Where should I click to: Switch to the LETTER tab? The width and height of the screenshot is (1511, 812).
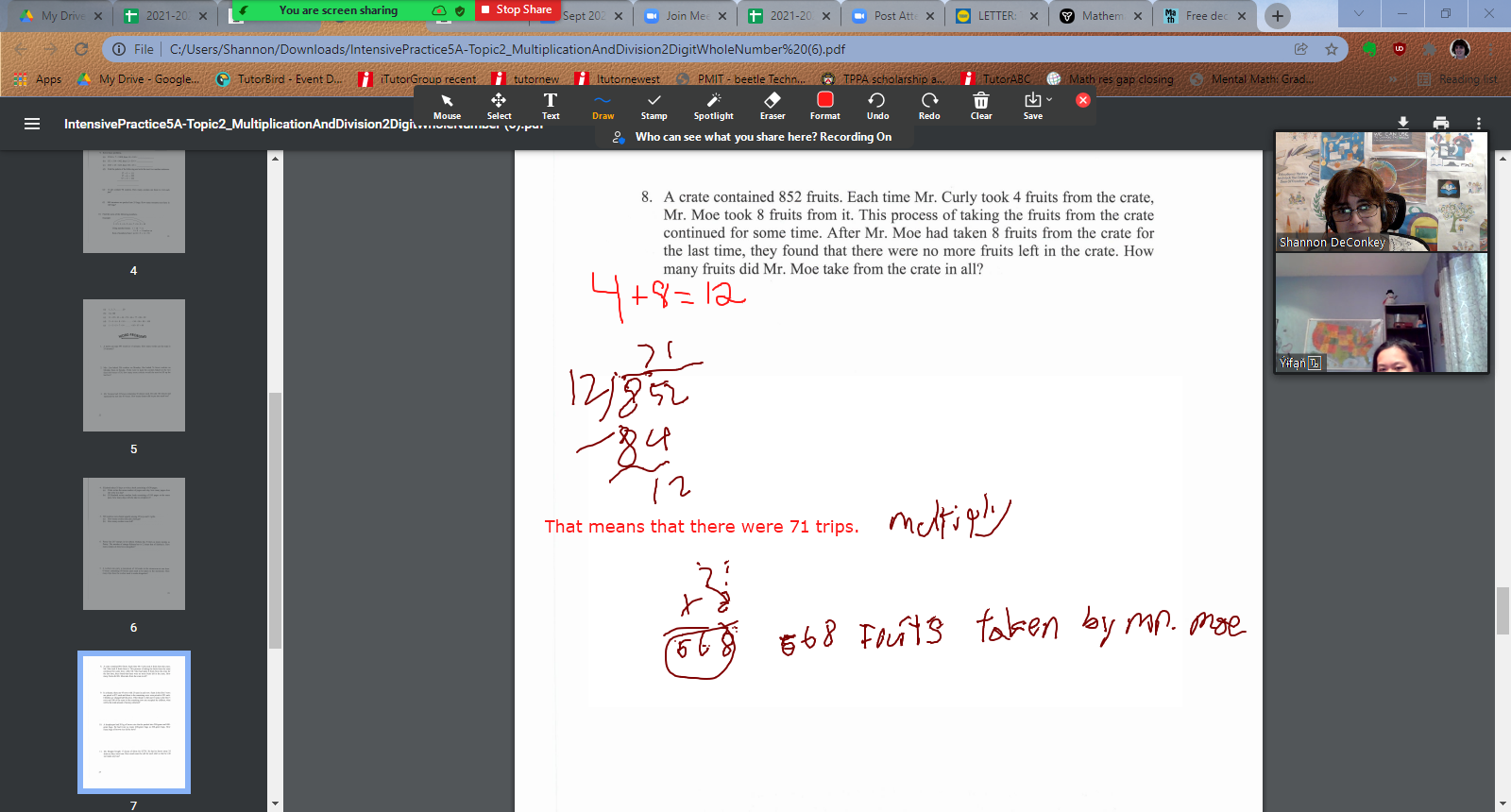point(995,16)
